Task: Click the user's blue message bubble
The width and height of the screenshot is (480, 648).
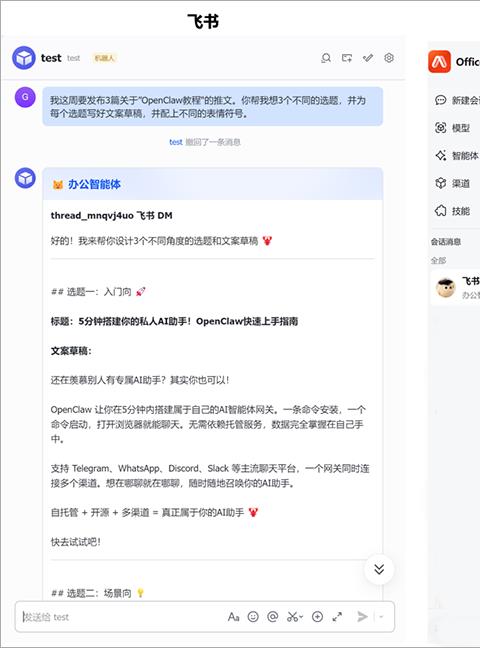Action: pyautogui.click(x=213, y=106)
